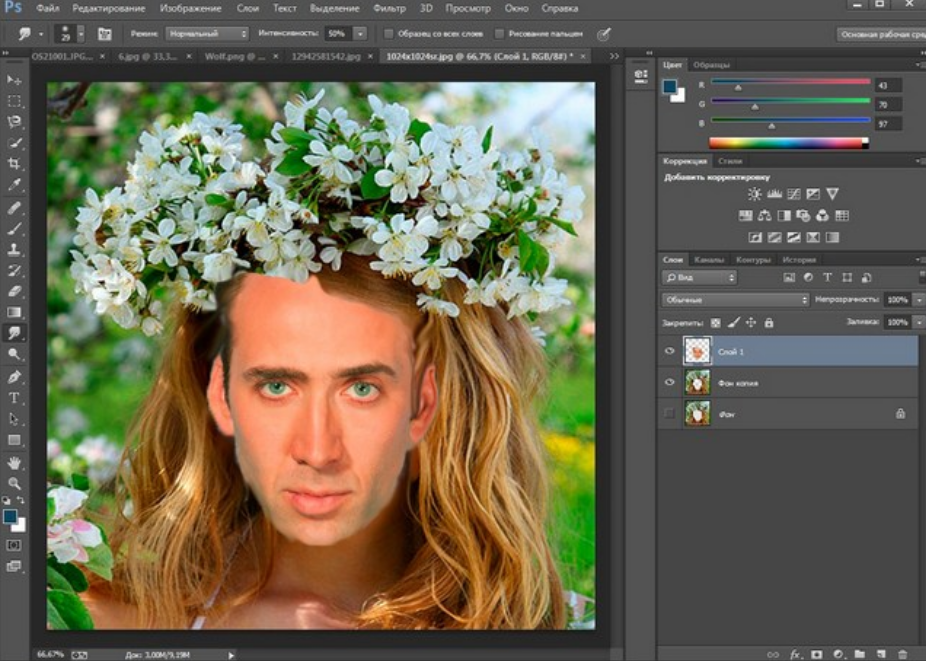Viewport: 926px width, 661px height.
Task: Click the Основная рабочая среда workspace button
Action: 880,34
